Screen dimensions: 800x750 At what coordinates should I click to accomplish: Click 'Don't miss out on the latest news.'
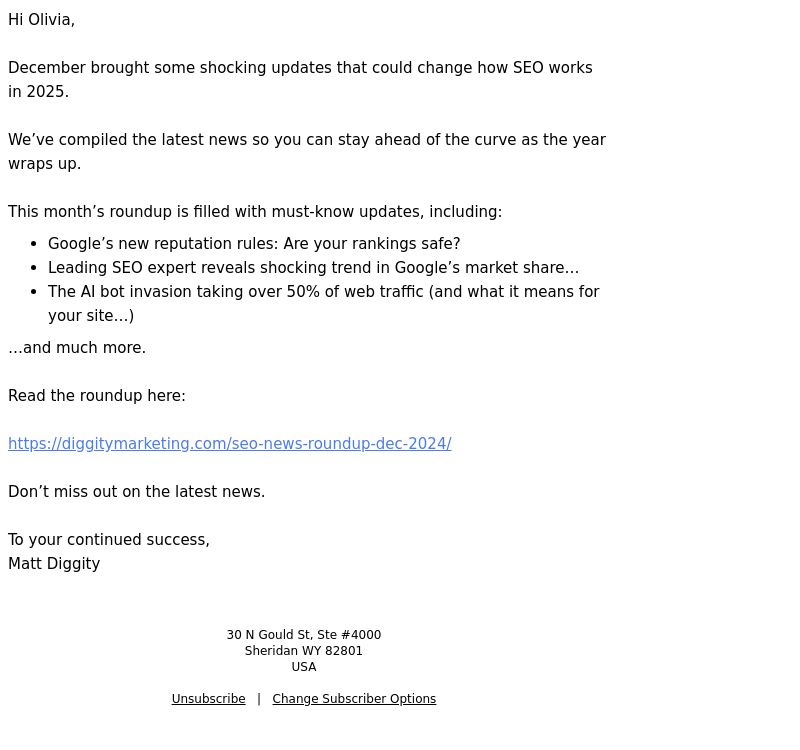(x=137, y=492)
